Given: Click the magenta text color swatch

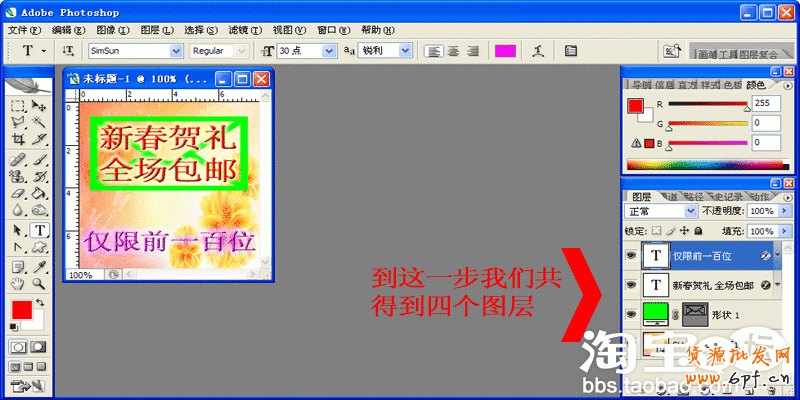Looking at the screenshot, I should pos(506,50).
